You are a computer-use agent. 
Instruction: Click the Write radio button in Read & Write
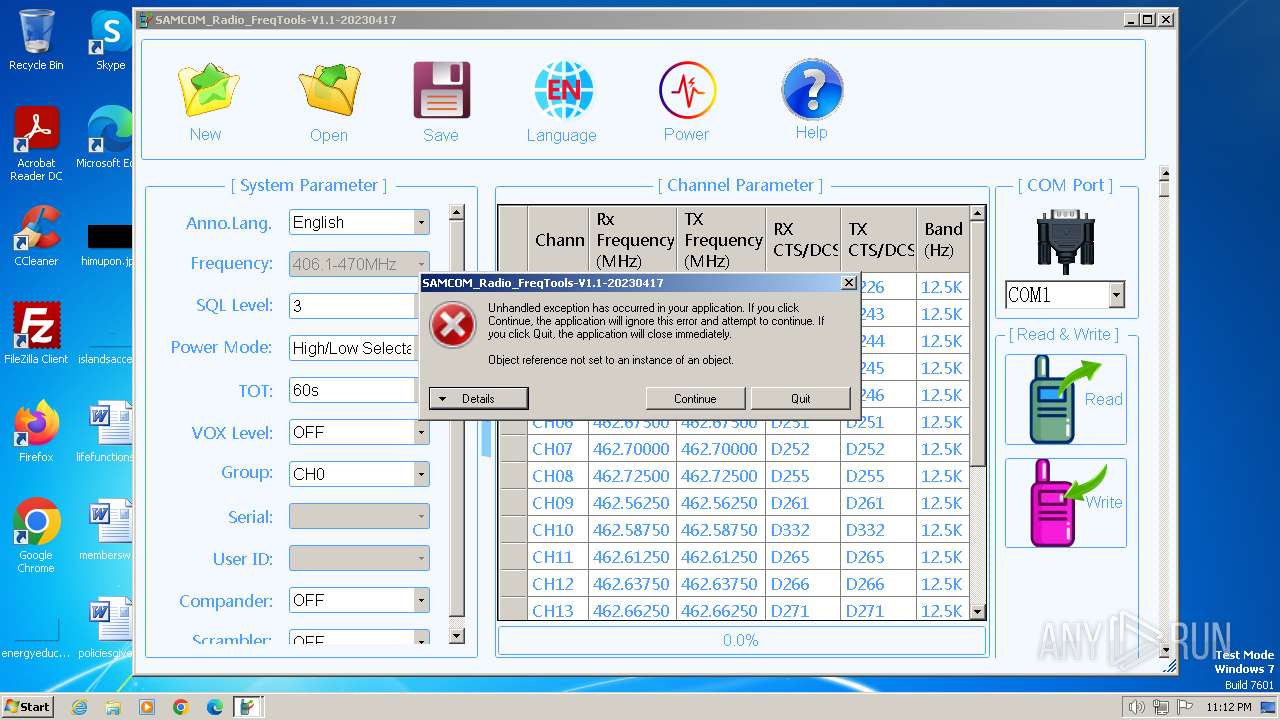1065,503
